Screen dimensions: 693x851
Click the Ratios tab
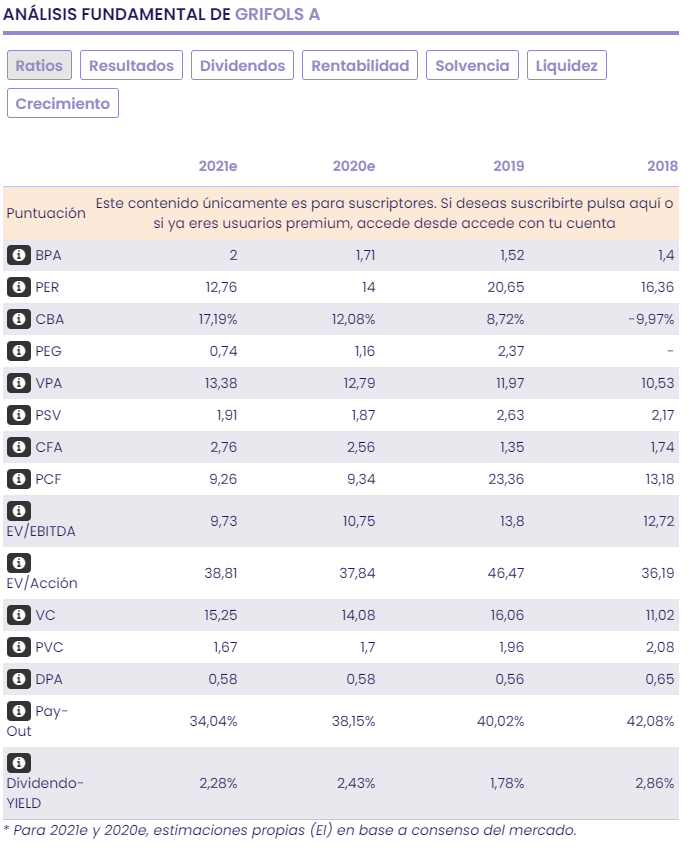click(x=39, y=66)
